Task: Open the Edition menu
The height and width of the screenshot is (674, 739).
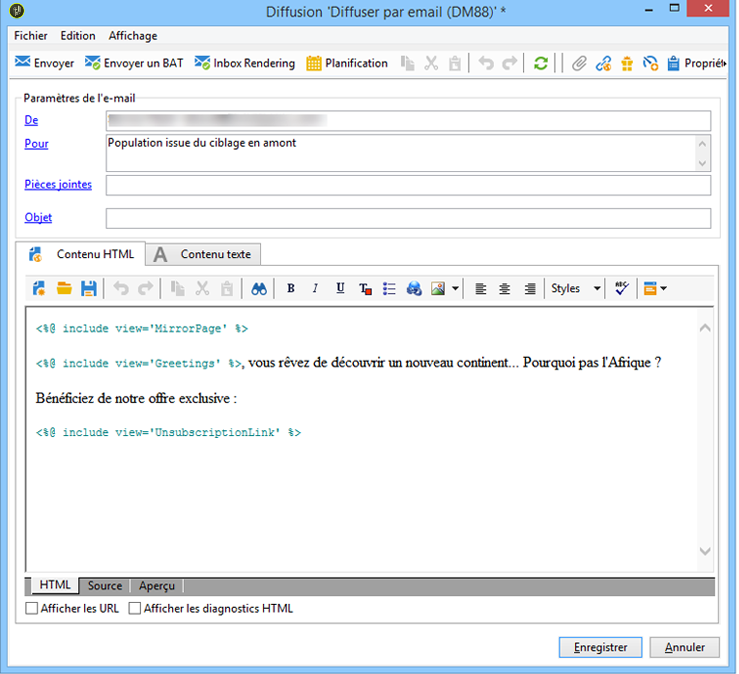Action: pos(78,36)
